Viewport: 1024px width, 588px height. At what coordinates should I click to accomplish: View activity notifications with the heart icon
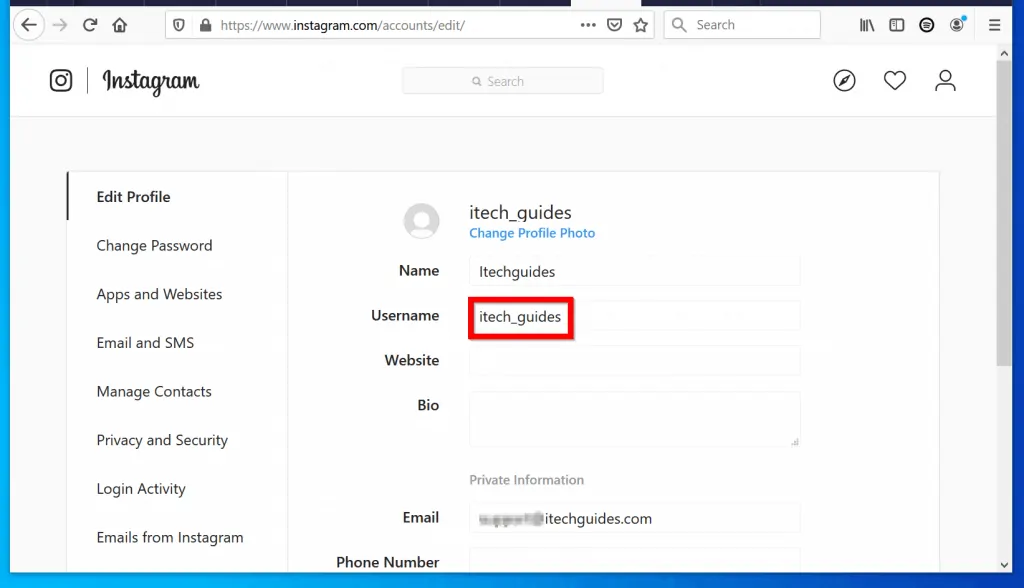click(895, 80)
